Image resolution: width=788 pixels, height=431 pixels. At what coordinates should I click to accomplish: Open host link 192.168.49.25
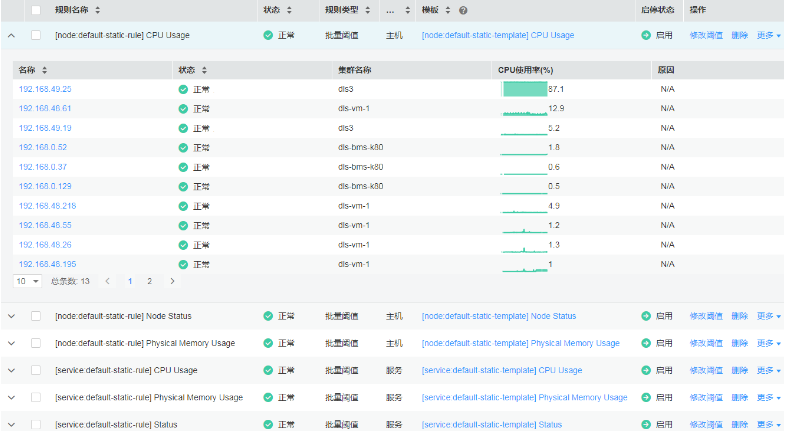pyautogui.click(x=45, y=89)
